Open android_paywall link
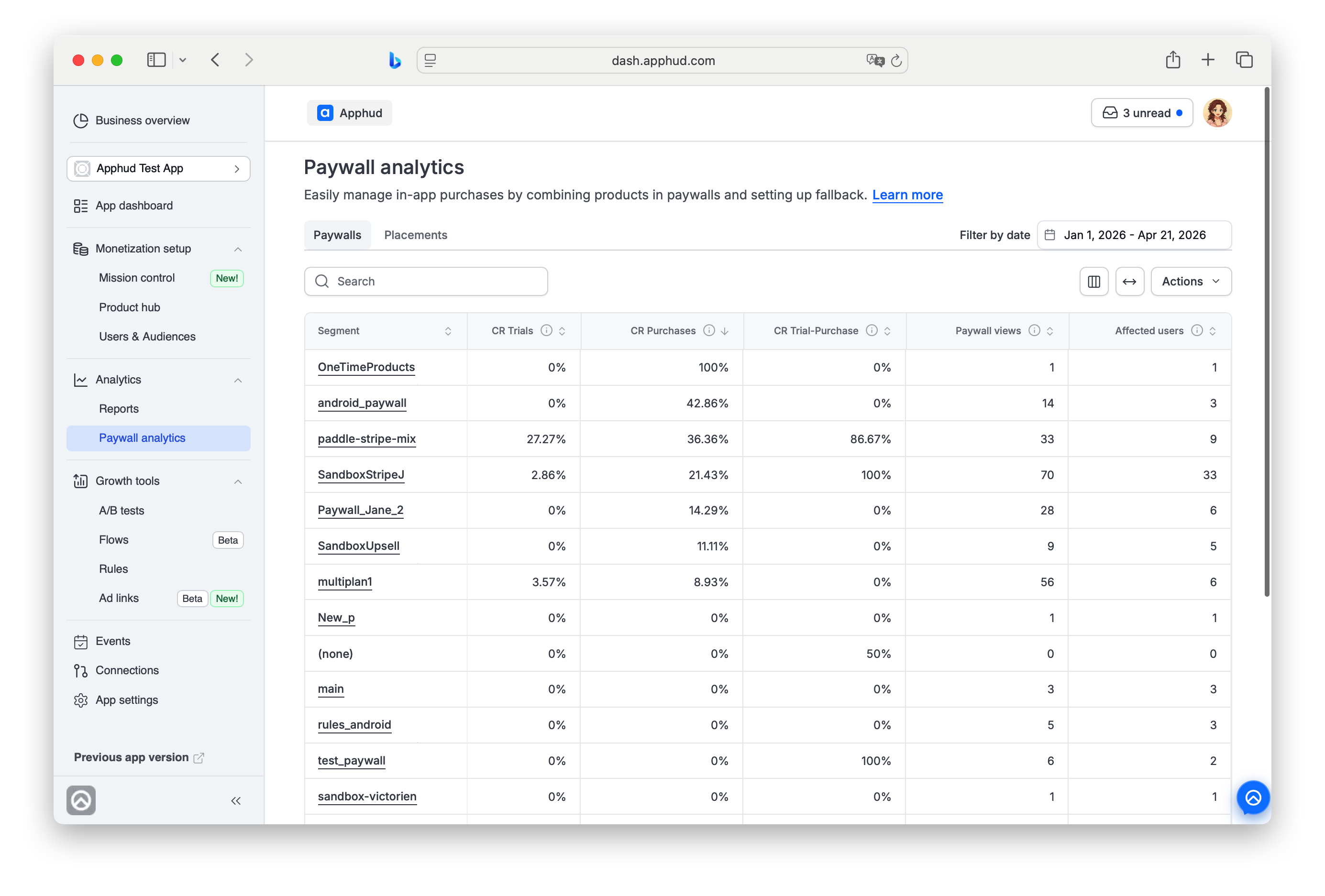 (x=362, y=403)
